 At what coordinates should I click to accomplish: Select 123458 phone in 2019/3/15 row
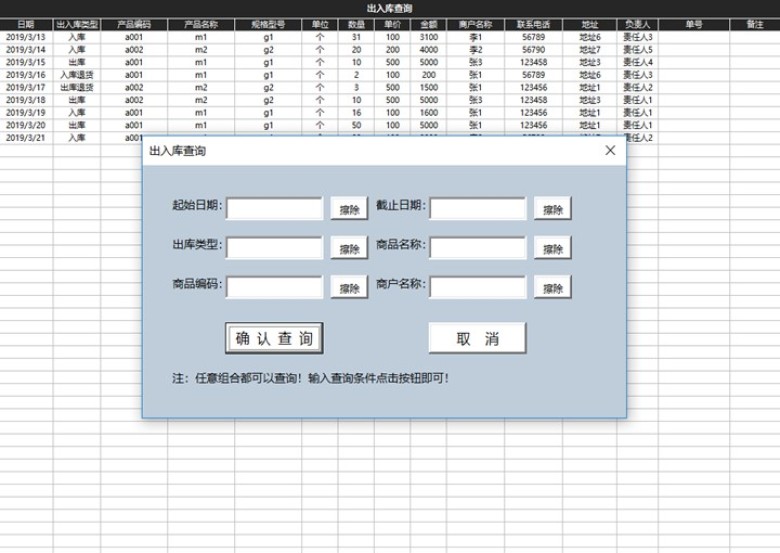click(x=534, y=62)
